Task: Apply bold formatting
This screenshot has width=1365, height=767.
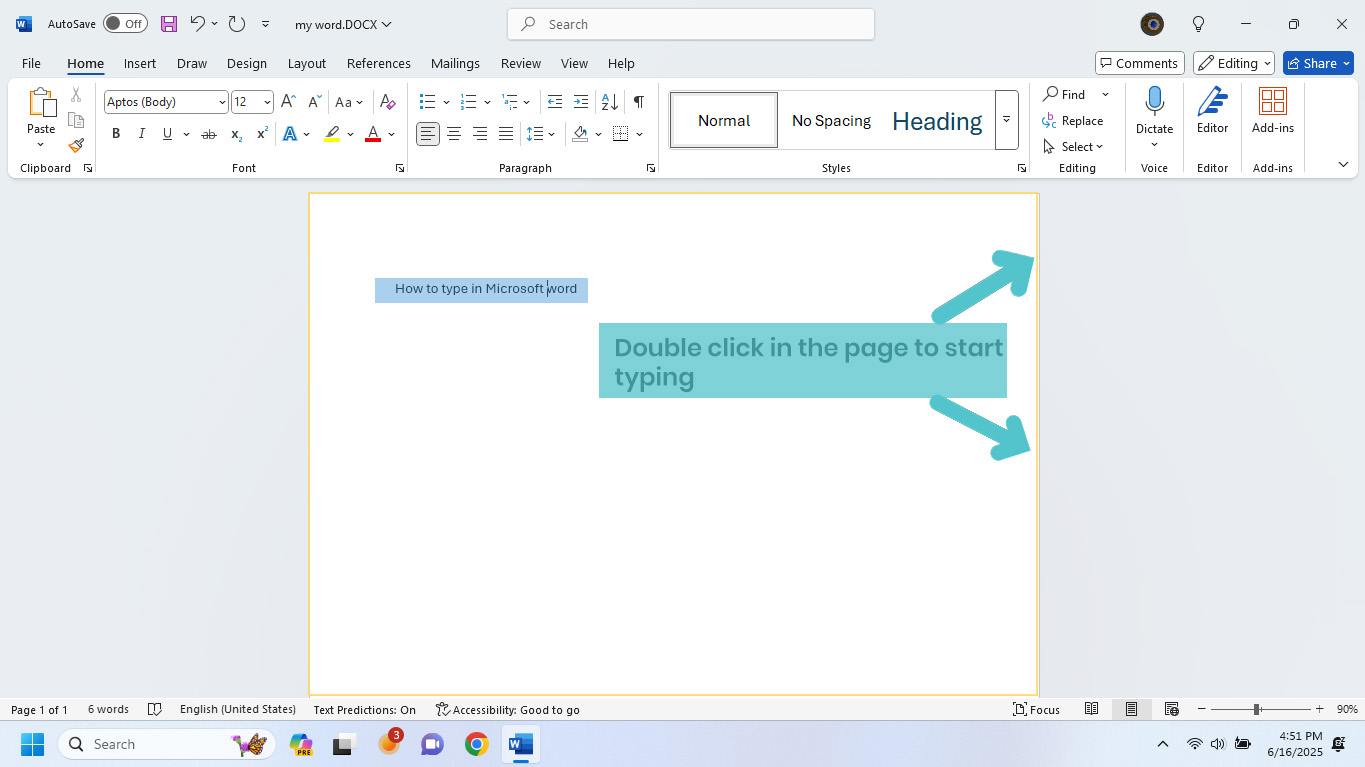Action: tap(116, 133)
